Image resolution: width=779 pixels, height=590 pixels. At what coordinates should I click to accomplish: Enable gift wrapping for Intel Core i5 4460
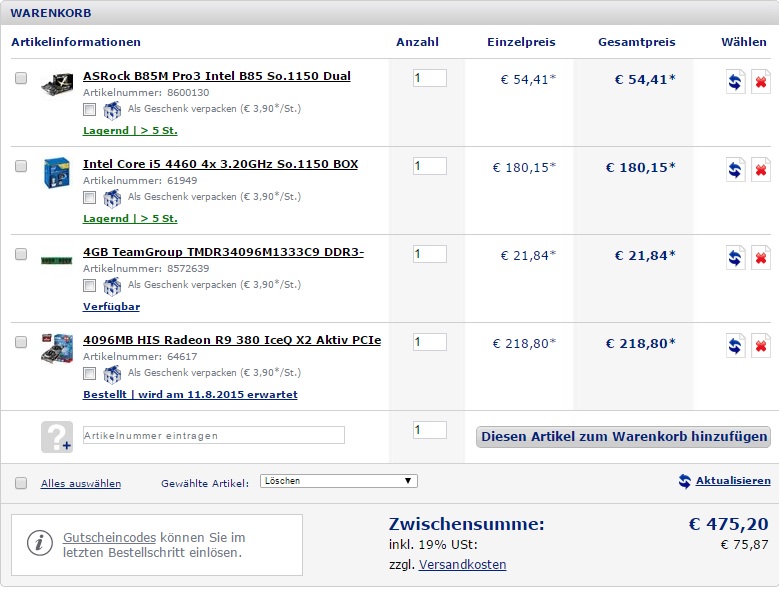pyautogui.click(x=89, y=197)
